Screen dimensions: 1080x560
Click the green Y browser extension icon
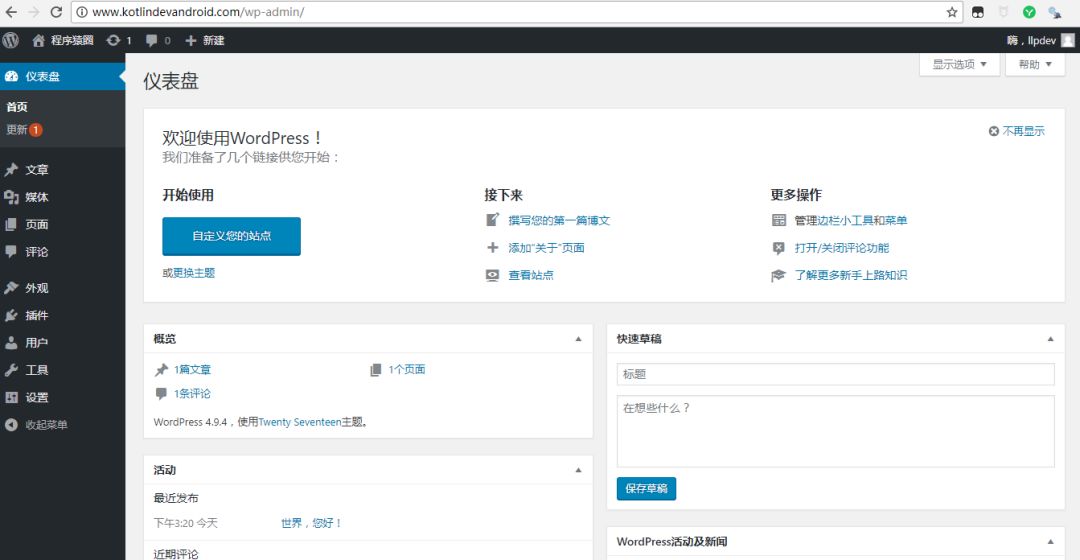[1029, 12]
